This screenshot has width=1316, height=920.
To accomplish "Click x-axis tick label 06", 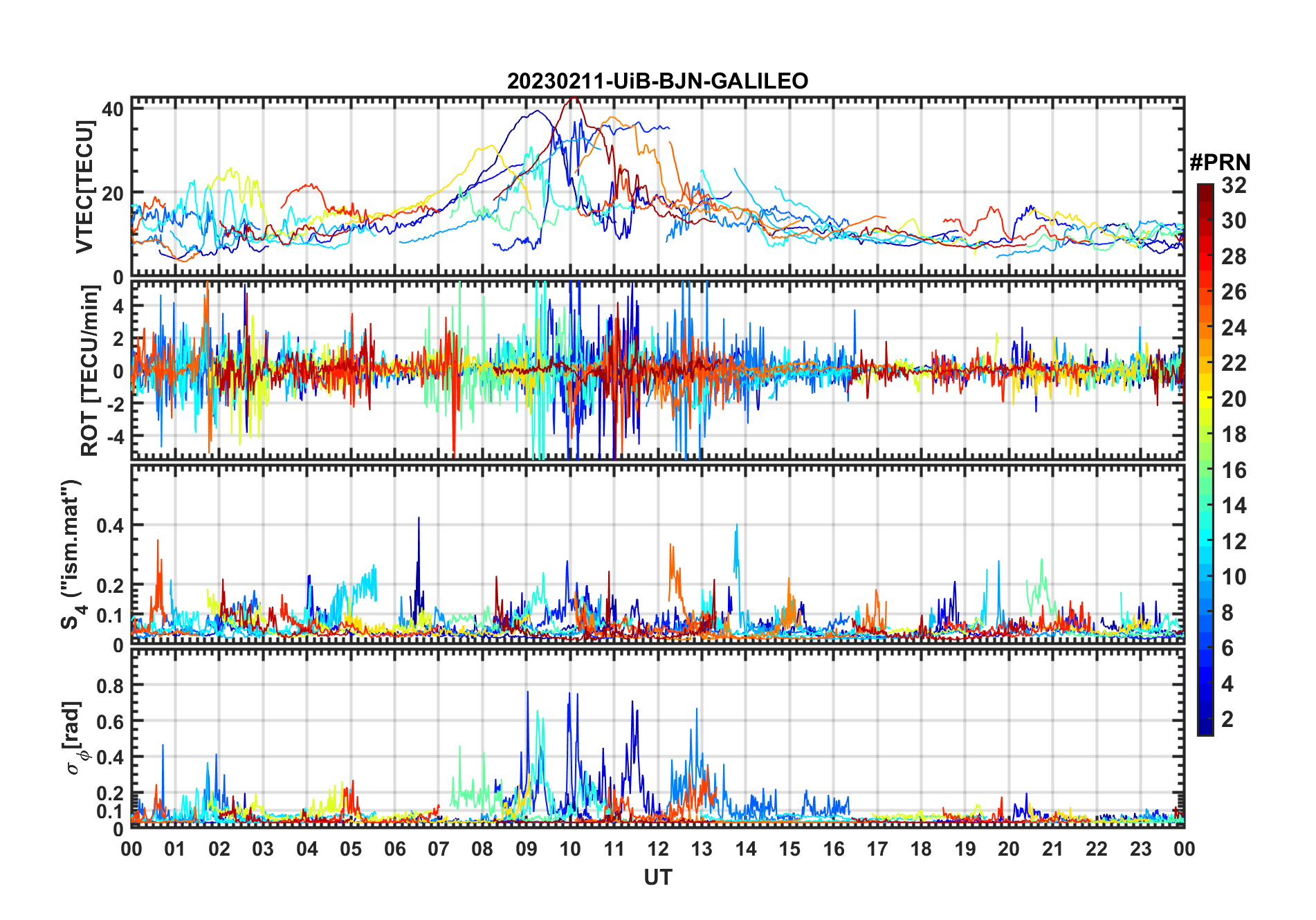I will [x=394, y=849].
